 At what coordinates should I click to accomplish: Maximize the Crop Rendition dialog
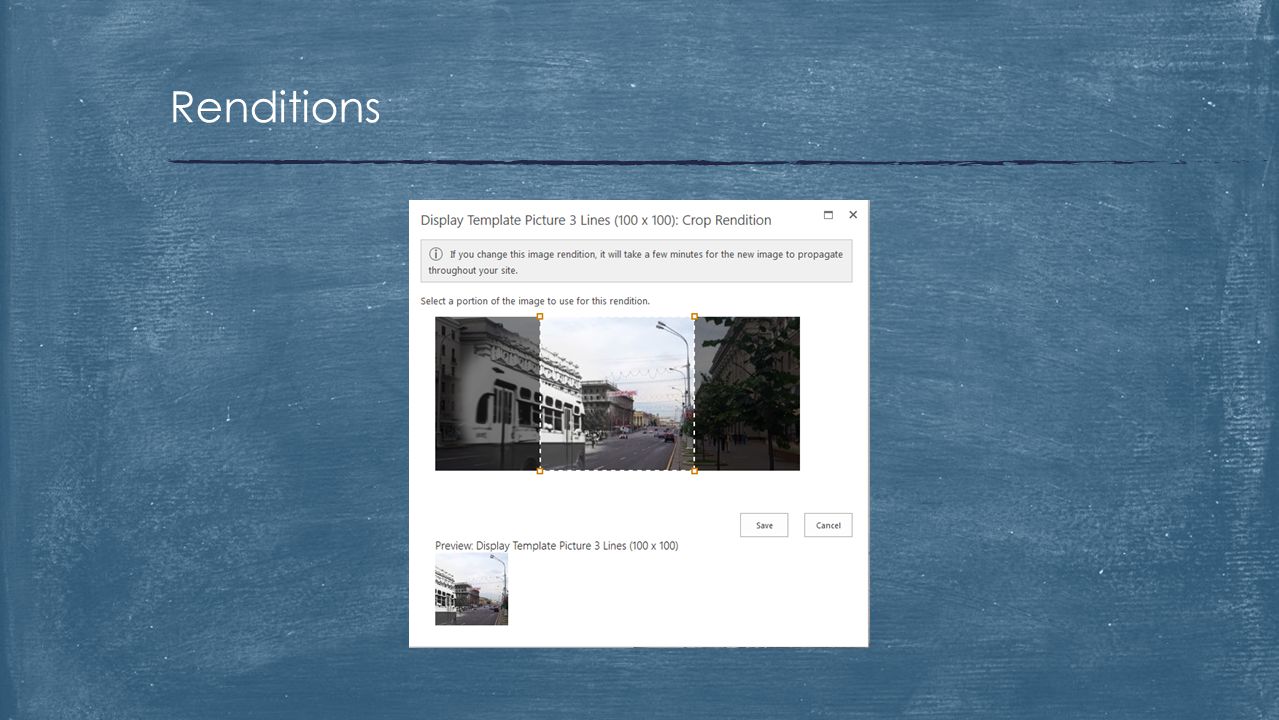828,215
